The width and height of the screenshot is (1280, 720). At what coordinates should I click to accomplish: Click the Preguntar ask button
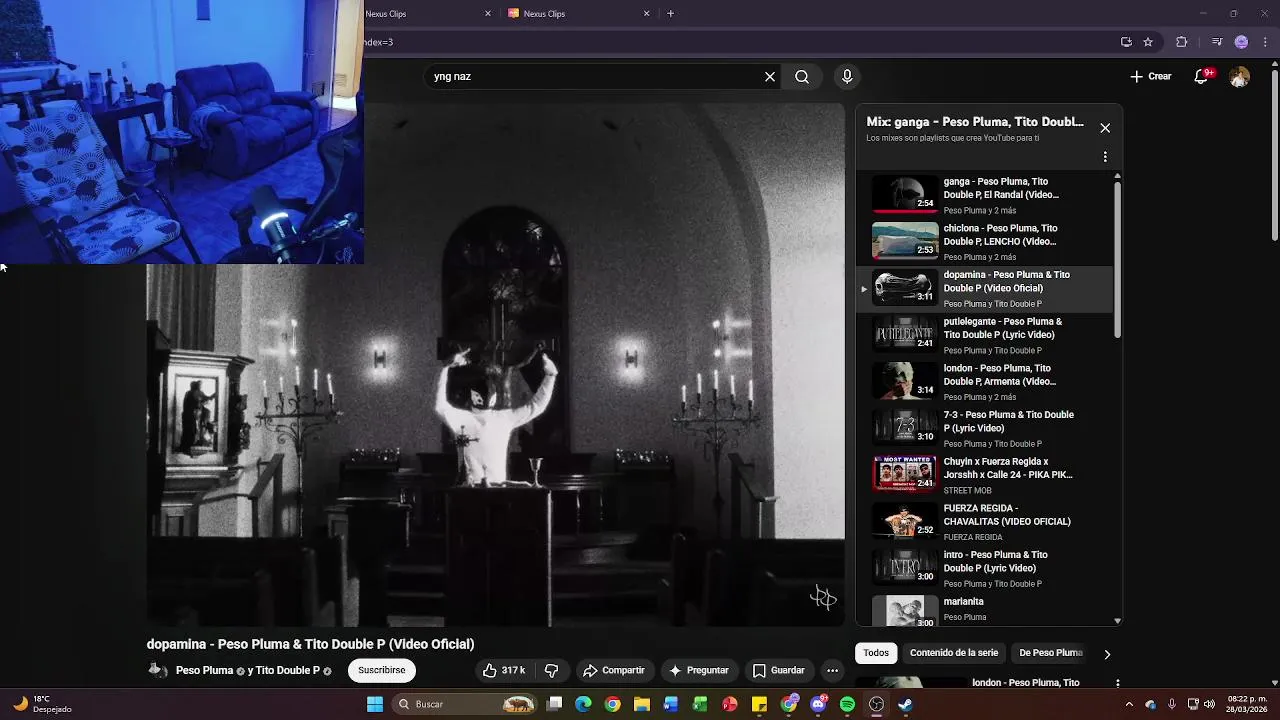coord(699,670)
